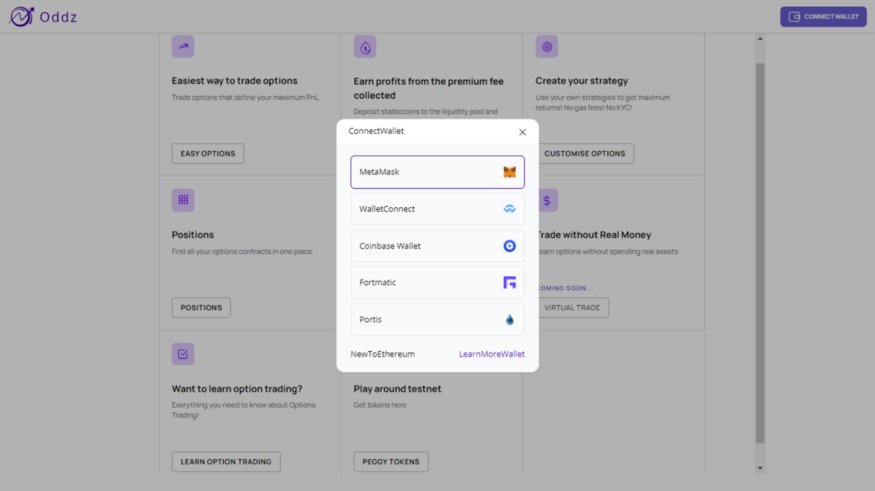This screenshot has width=875, height=491.
Task: Click the Fortmatic logo icon
Action: tap(509, 282)
